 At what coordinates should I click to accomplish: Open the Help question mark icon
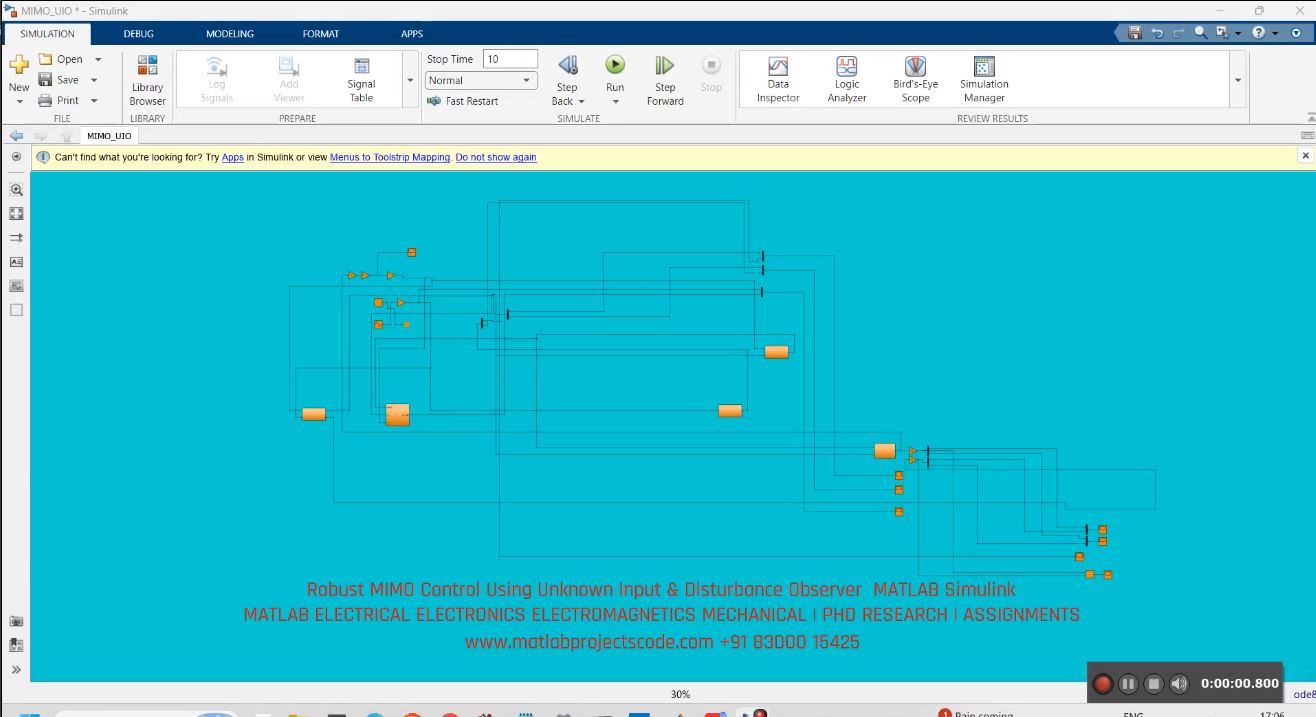coord(1258,33)
